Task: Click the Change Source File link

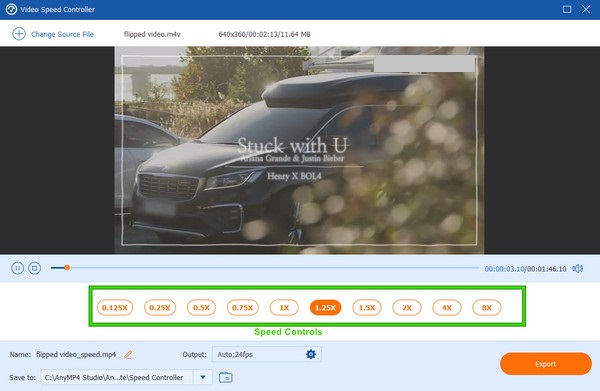Action: pos(62,34)
